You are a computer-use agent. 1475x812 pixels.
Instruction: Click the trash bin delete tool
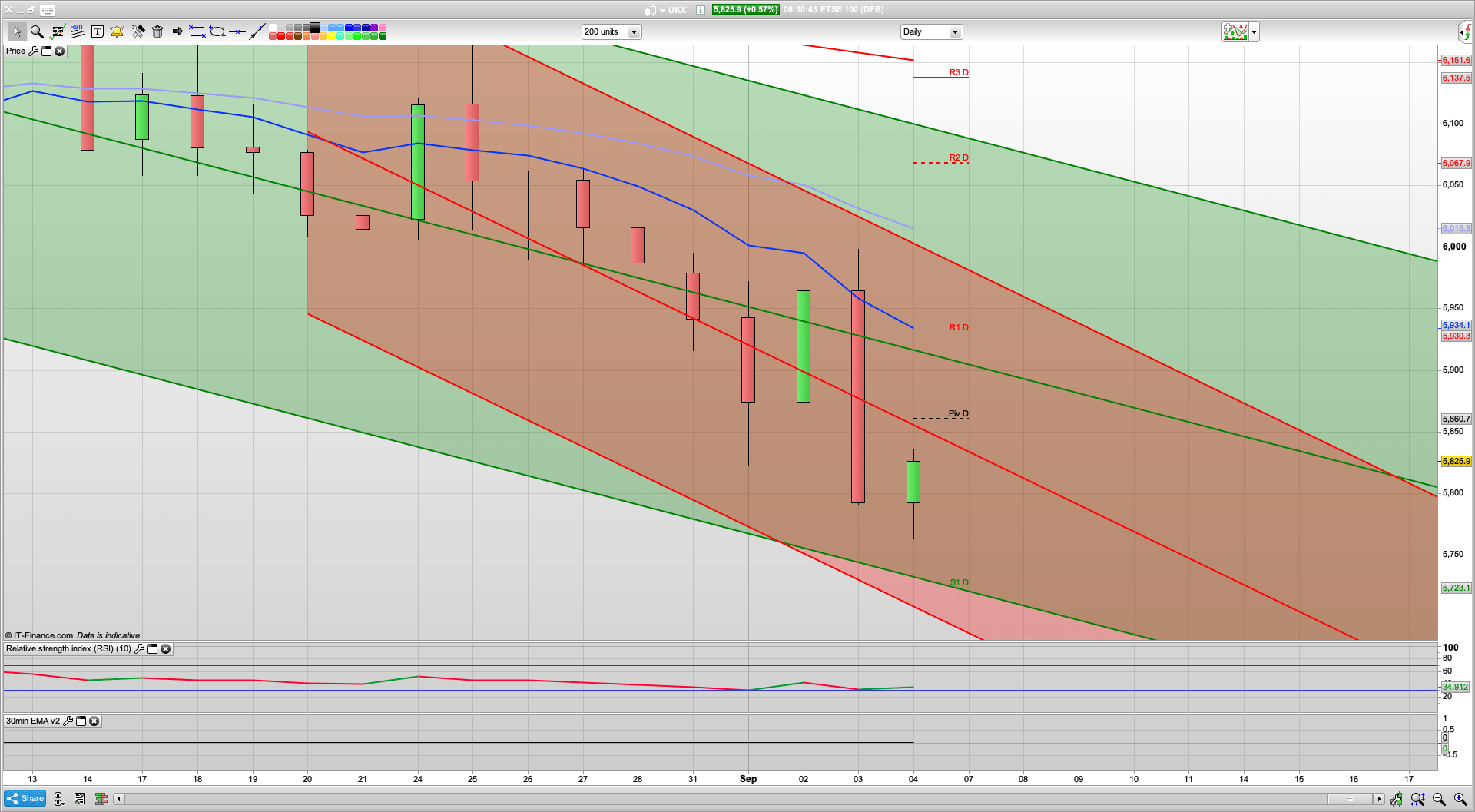click(x=157, y=31)
